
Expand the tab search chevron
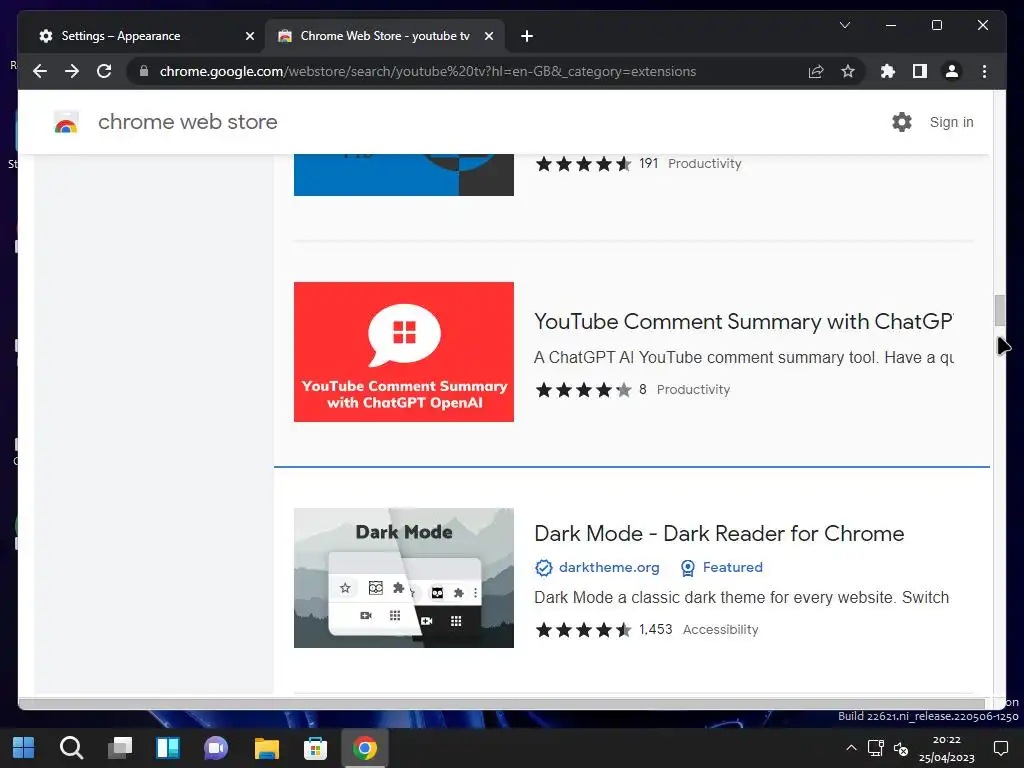pos(844,25)
